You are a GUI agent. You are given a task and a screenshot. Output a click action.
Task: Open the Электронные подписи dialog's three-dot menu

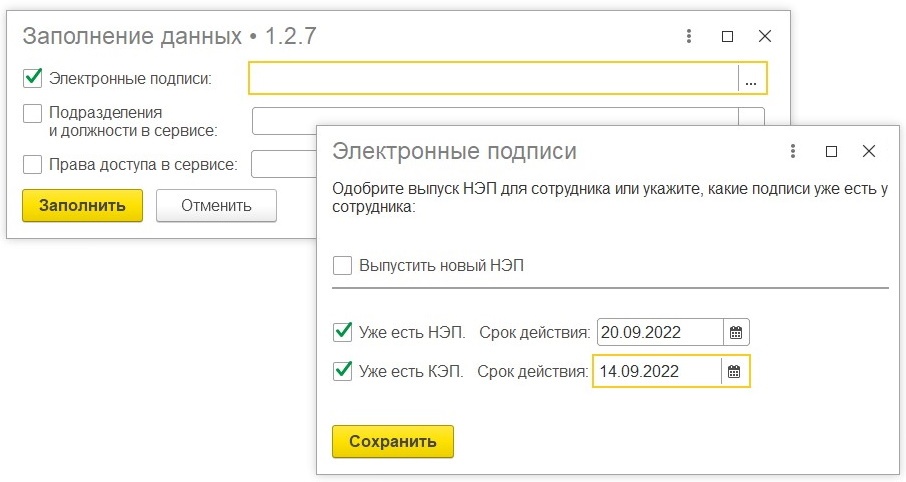click(793, 151)
